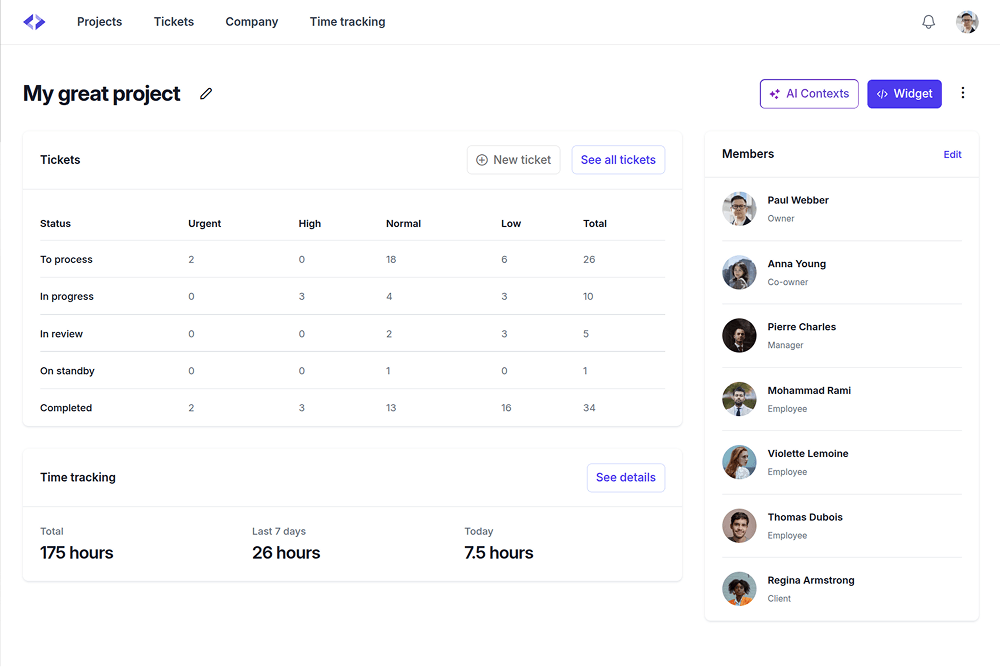The width and height of the screenshot is (1000, 667).
Task: Select Pierre Charles's profile photo
Action: click(x=739, y=336)
